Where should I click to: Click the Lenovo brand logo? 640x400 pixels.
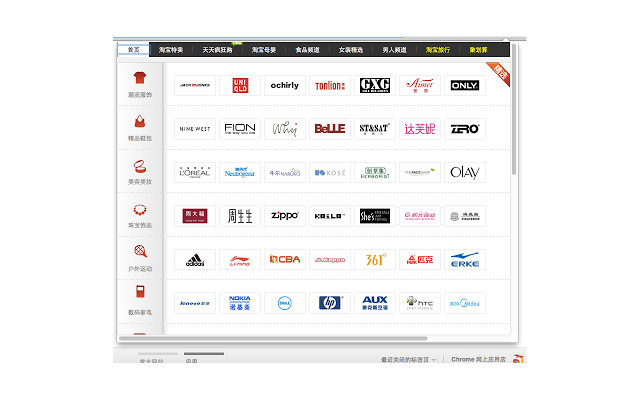coord(195,303)
